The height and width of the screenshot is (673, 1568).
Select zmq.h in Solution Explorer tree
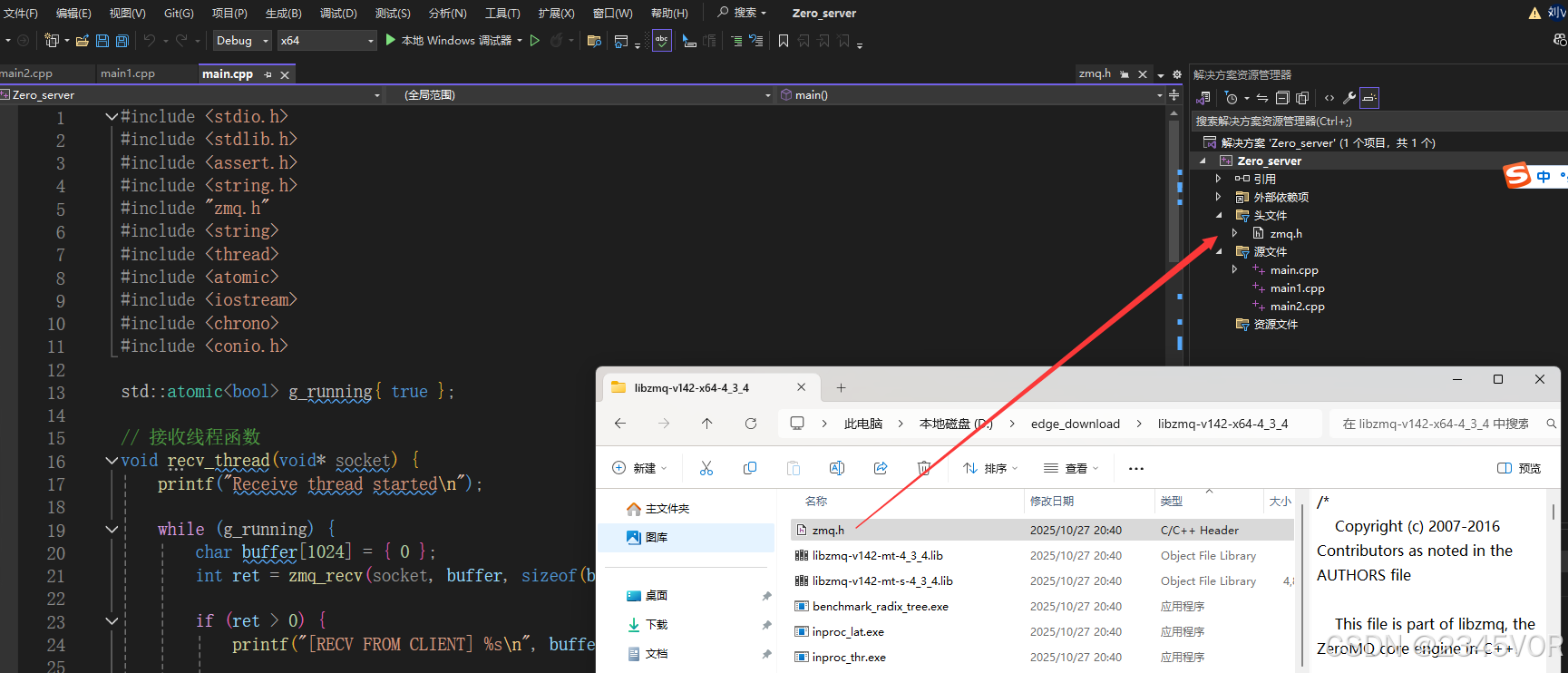click(x=1286, y=234)
